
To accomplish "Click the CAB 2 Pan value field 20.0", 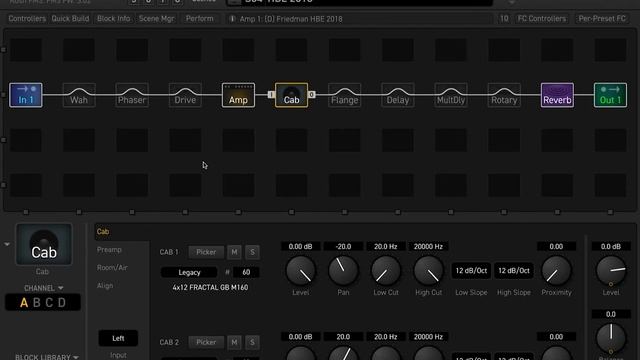I will (x=343, y=337).
